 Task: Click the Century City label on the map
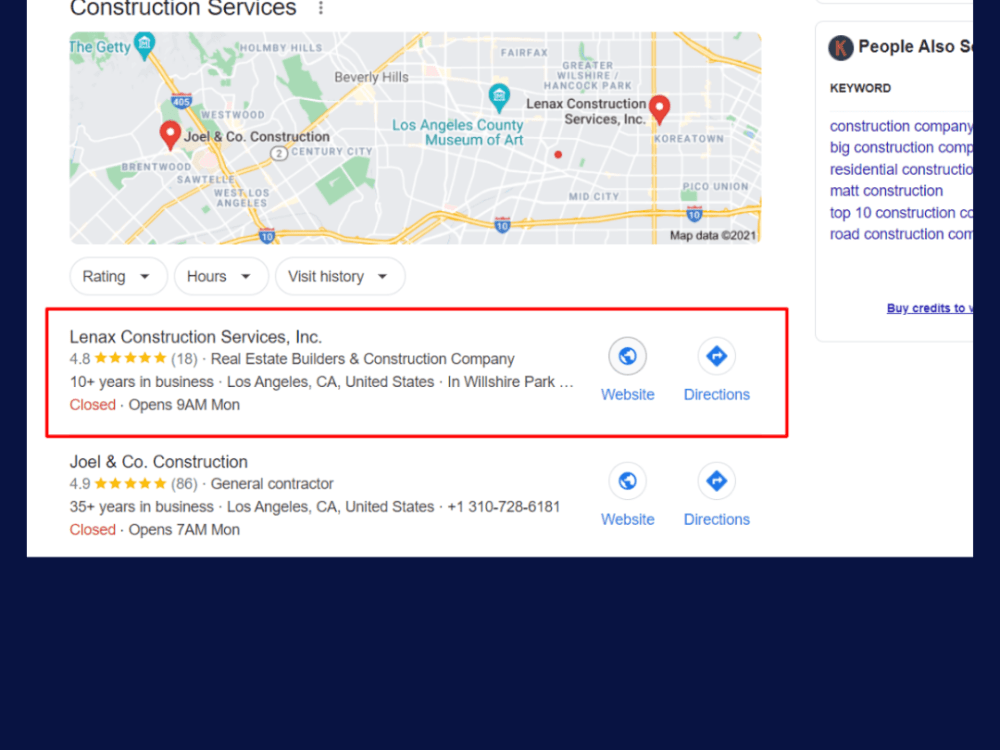coord(332,151)
